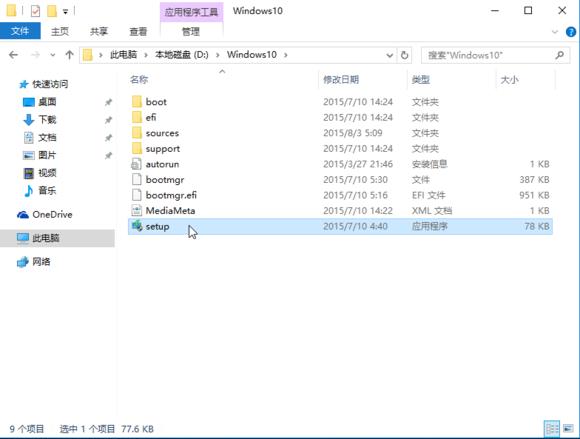Switch to details view layout icon
This screenshot has height=439, width=580.
point(552,429)
